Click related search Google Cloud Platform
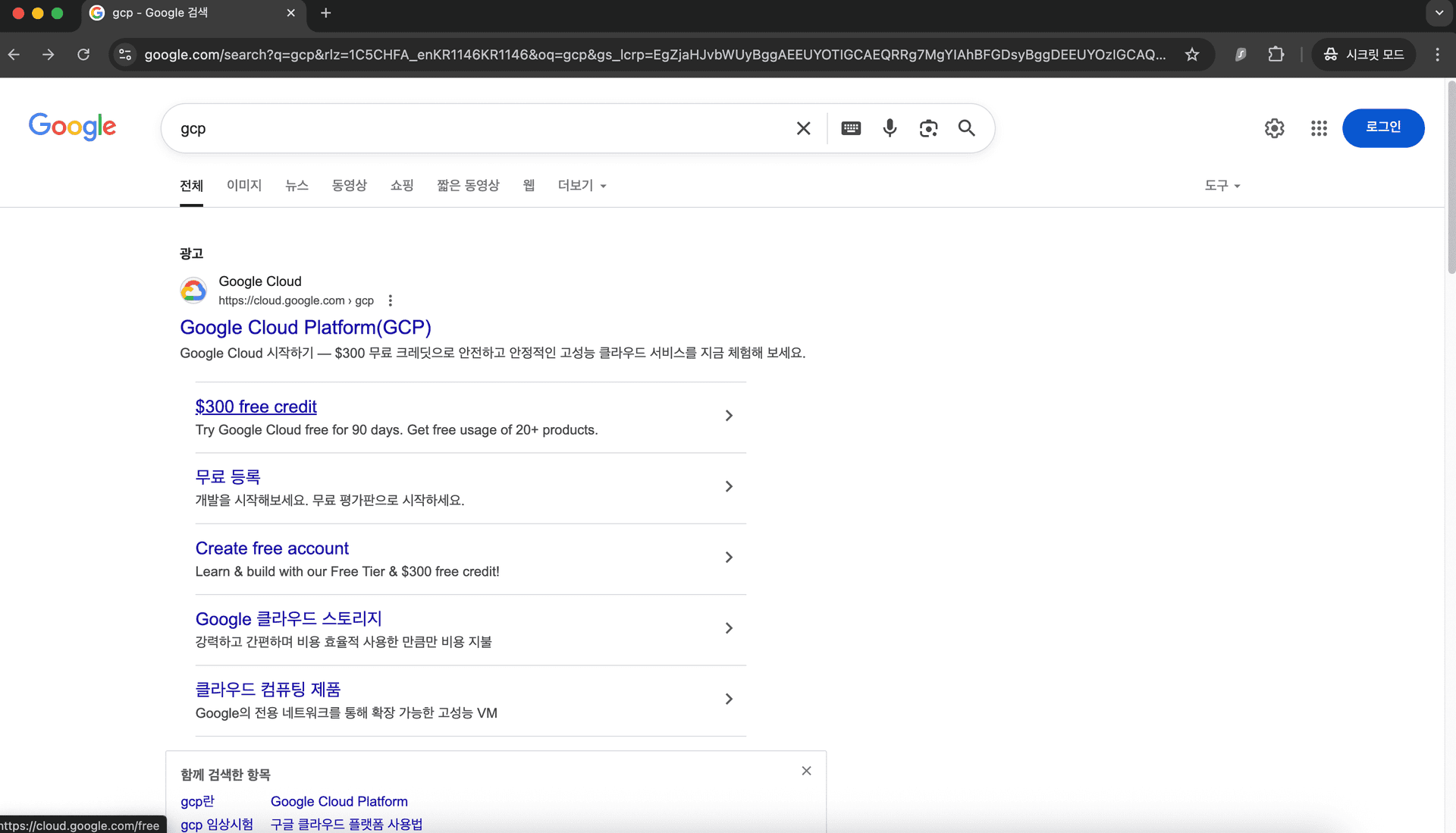 339,801
